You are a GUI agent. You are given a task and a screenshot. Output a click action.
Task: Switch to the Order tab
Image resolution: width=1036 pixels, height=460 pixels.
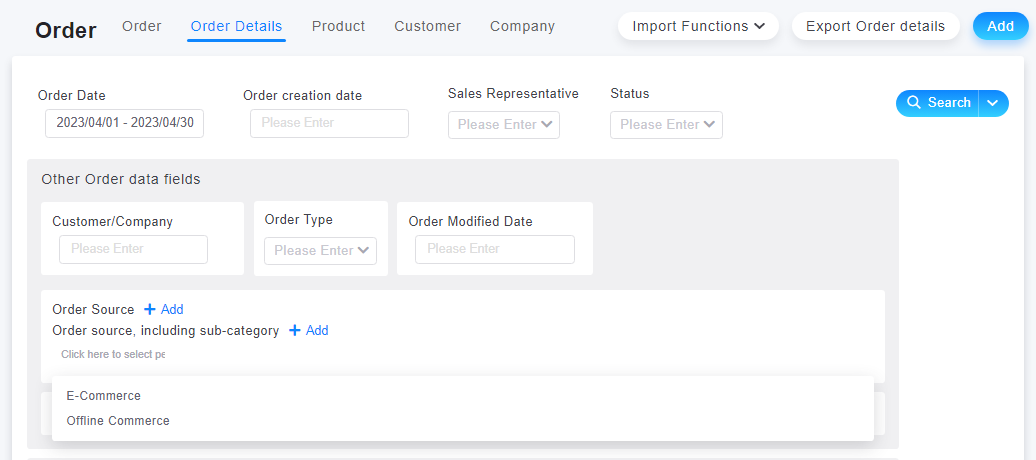click(x=142, y=26)
